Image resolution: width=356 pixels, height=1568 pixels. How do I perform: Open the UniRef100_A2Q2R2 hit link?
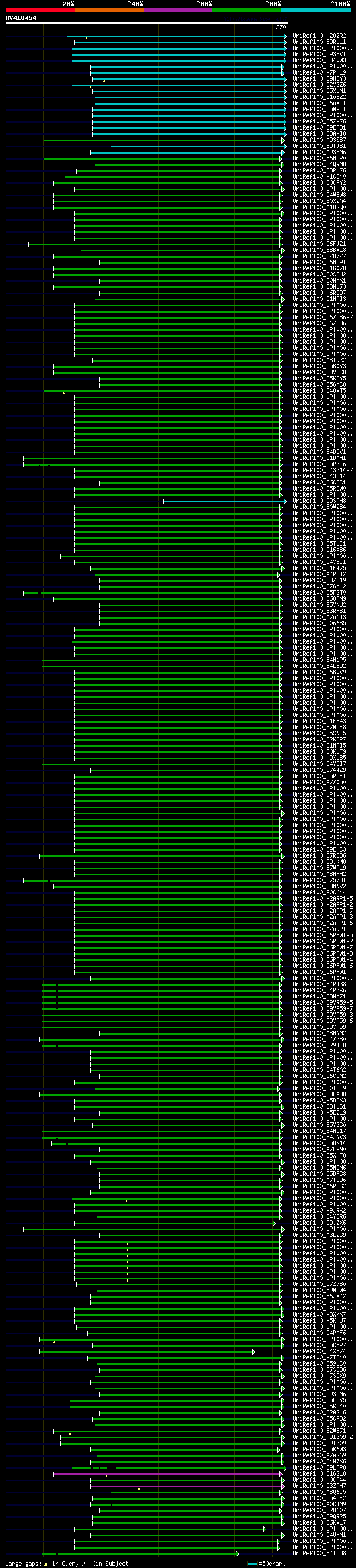point(319,36)
